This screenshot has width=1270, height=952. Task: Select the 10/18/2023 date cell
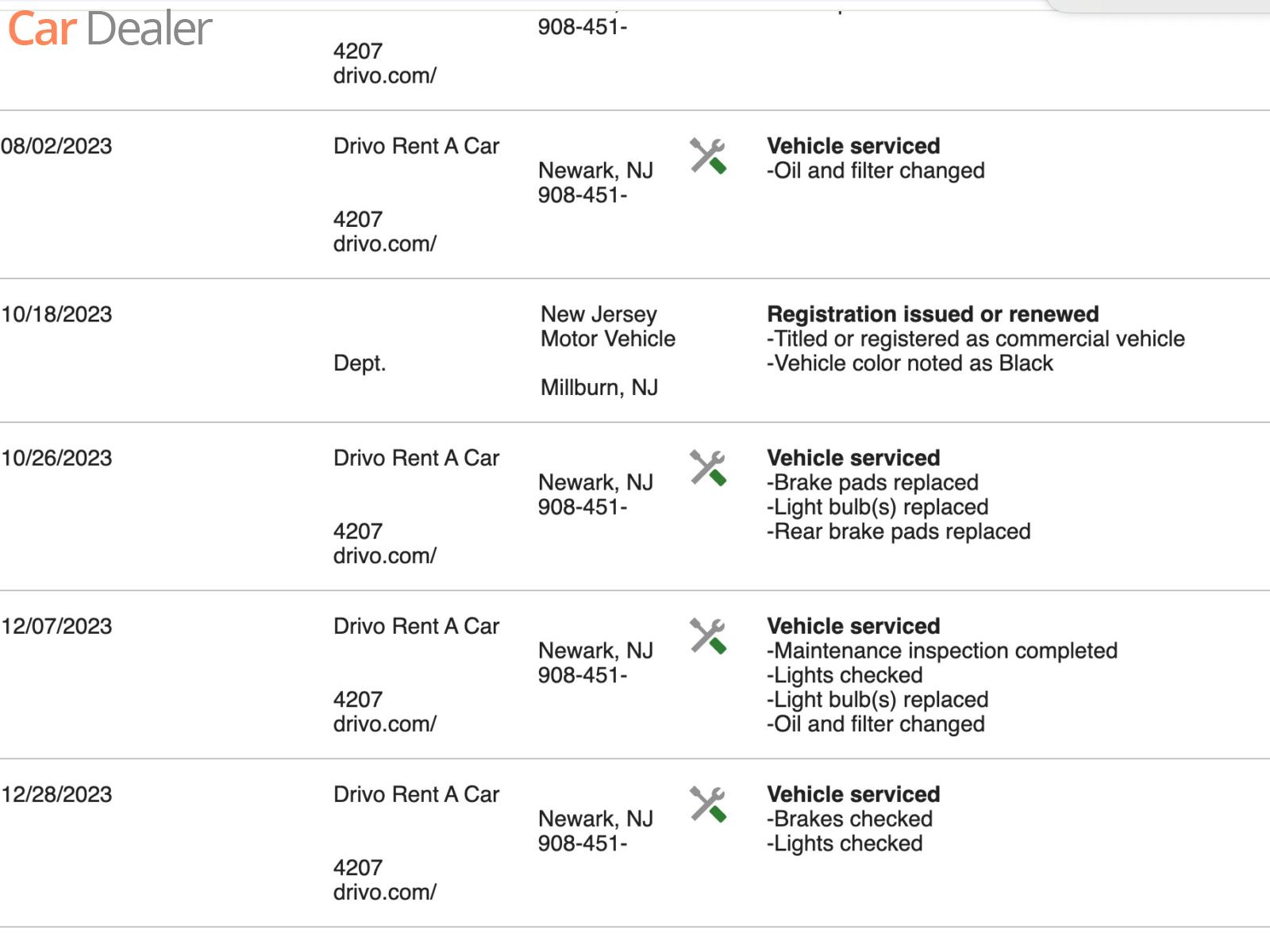(57, 315)
